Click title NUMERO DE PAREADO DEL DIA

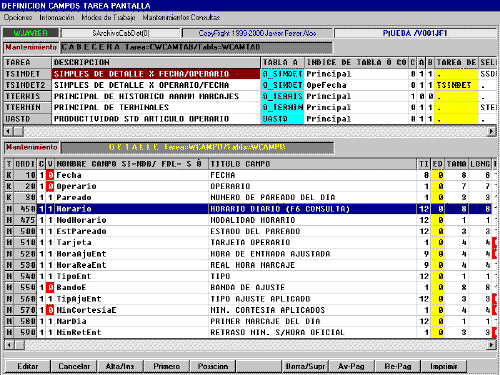(313, 197)
